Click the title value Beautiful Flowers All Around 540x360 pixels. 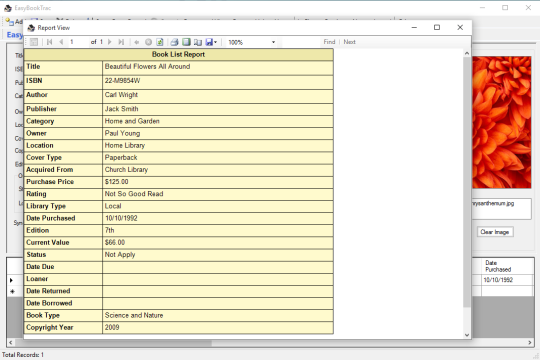click(x=147, y=66)
